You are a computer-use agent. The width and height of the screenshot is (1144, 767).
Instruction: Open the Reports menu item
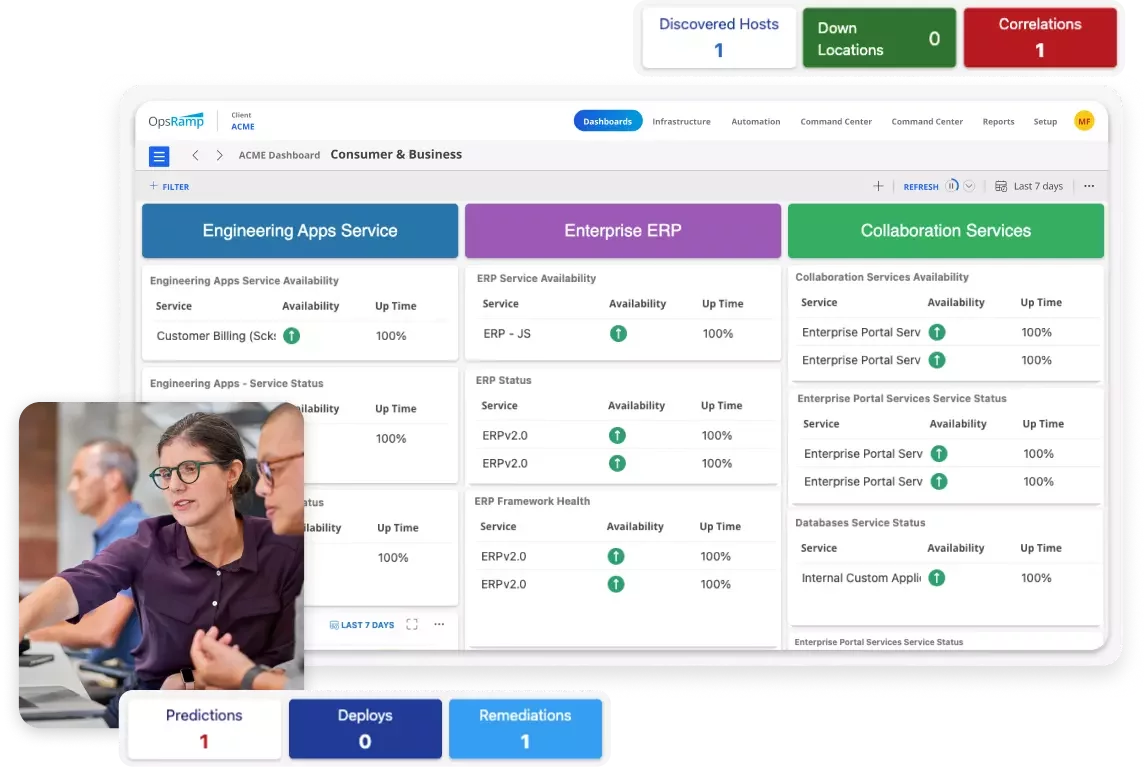point(998,121)
